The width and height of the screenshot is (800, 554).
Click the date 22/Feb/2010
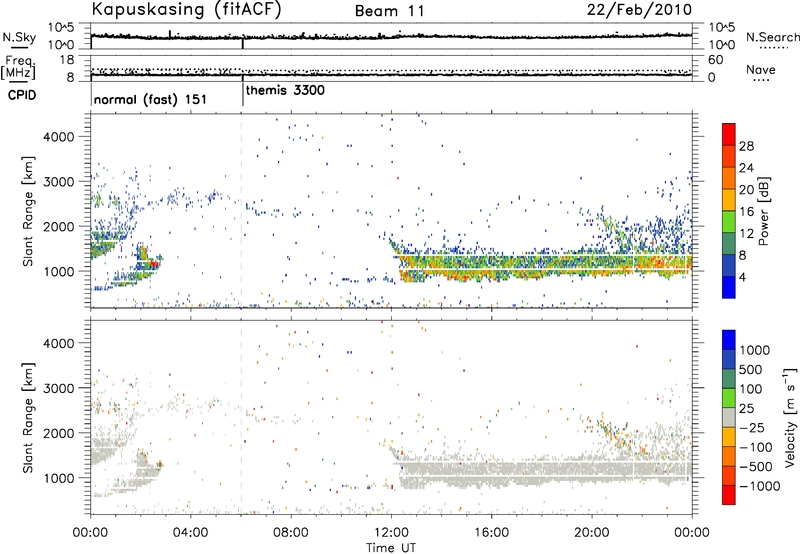point(639,9)
